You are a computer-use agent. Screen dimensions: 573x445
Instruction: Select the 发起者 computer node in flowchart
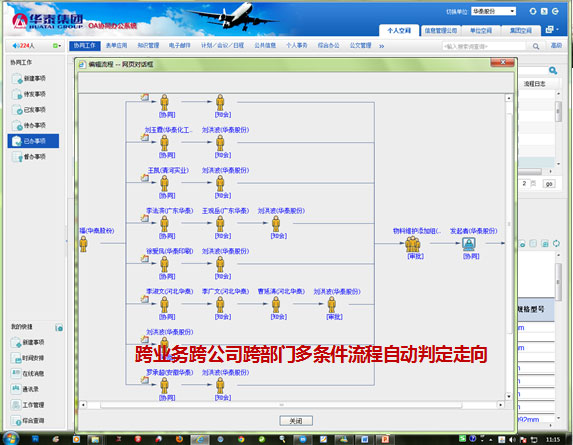click(468, 244)
